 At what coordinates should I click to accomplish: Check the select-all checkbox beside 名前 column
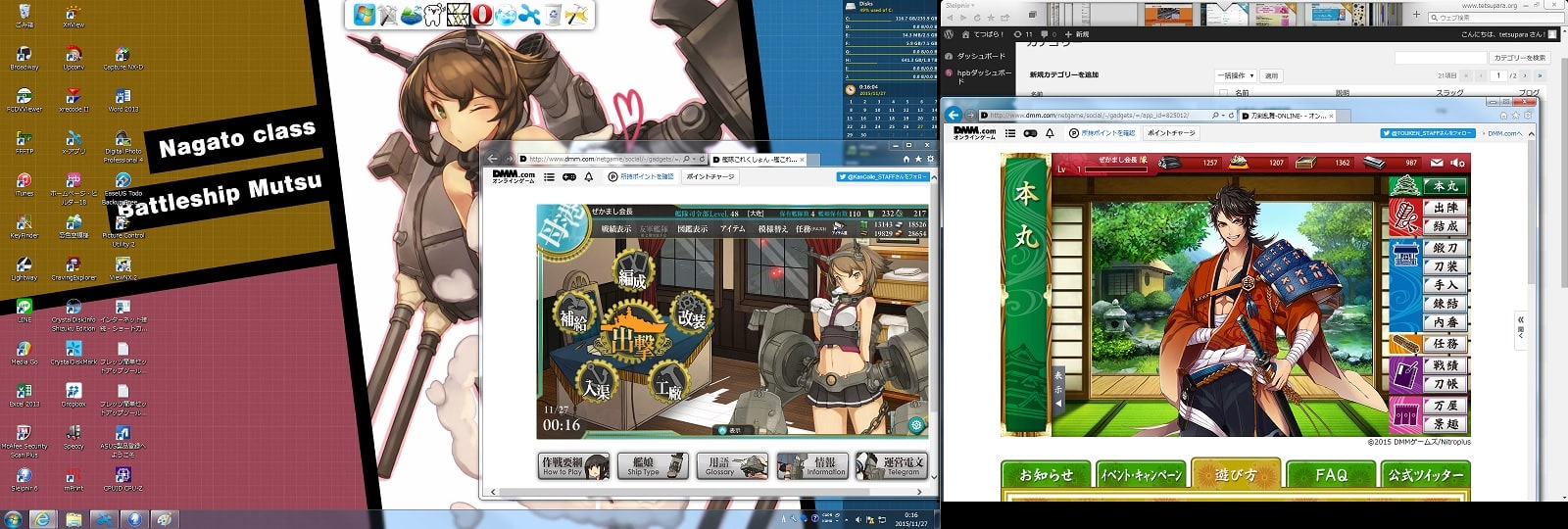[1222, 93]
